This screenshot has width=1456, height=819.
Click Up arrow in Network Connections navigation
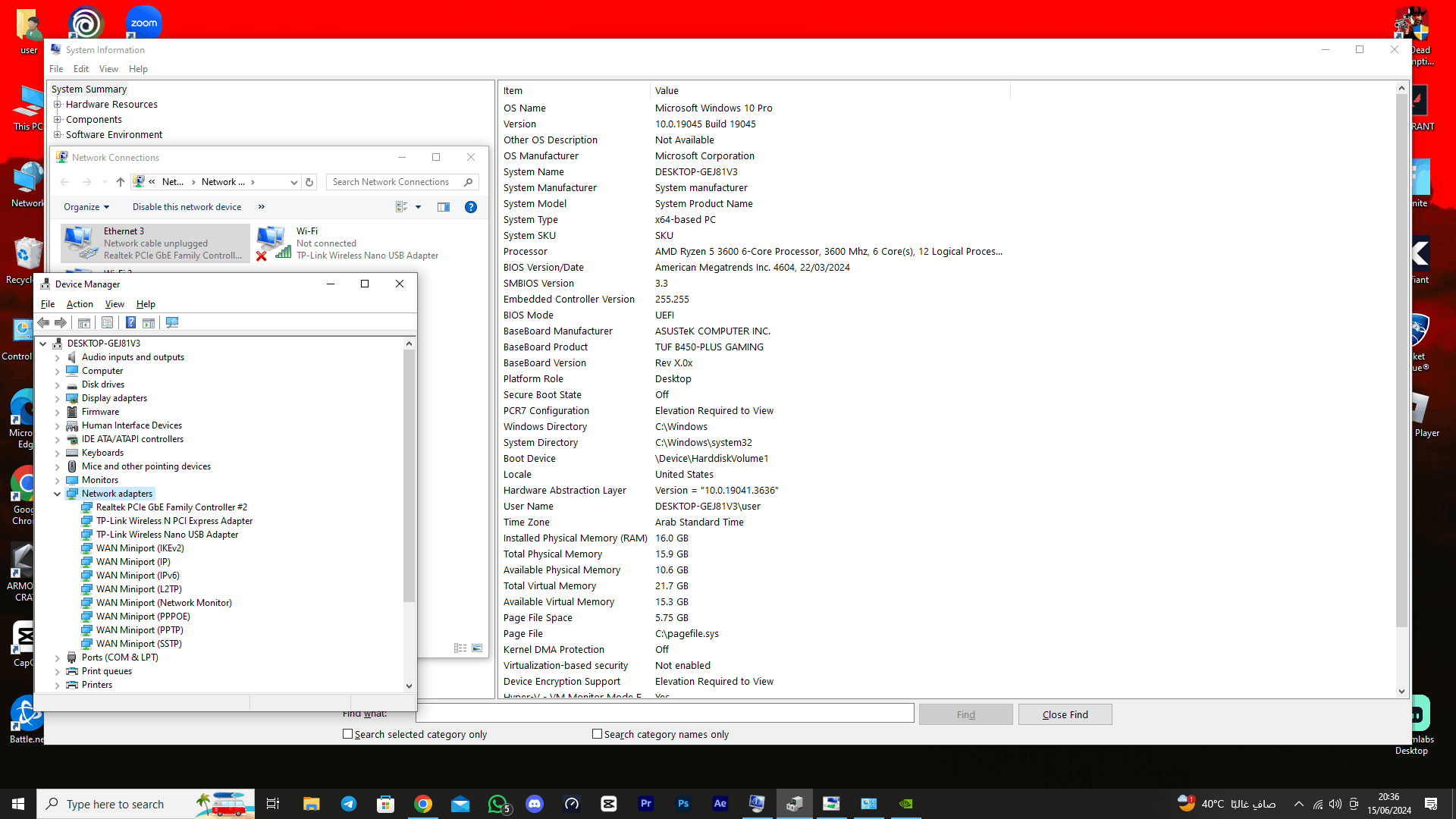(x=120, y=182)
